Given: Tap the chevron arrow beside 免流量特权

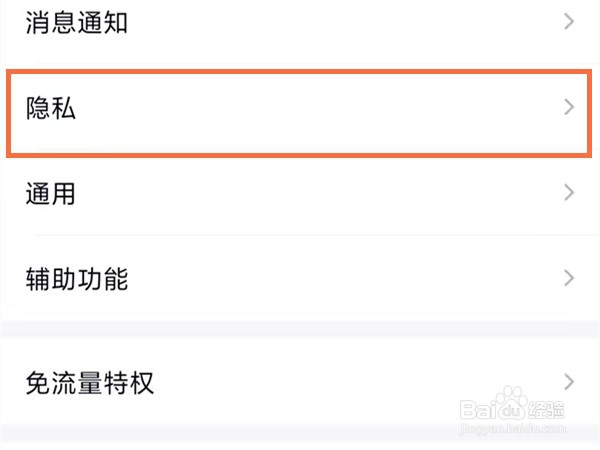Looking at the screenshot, I should [x=569, y=381].
